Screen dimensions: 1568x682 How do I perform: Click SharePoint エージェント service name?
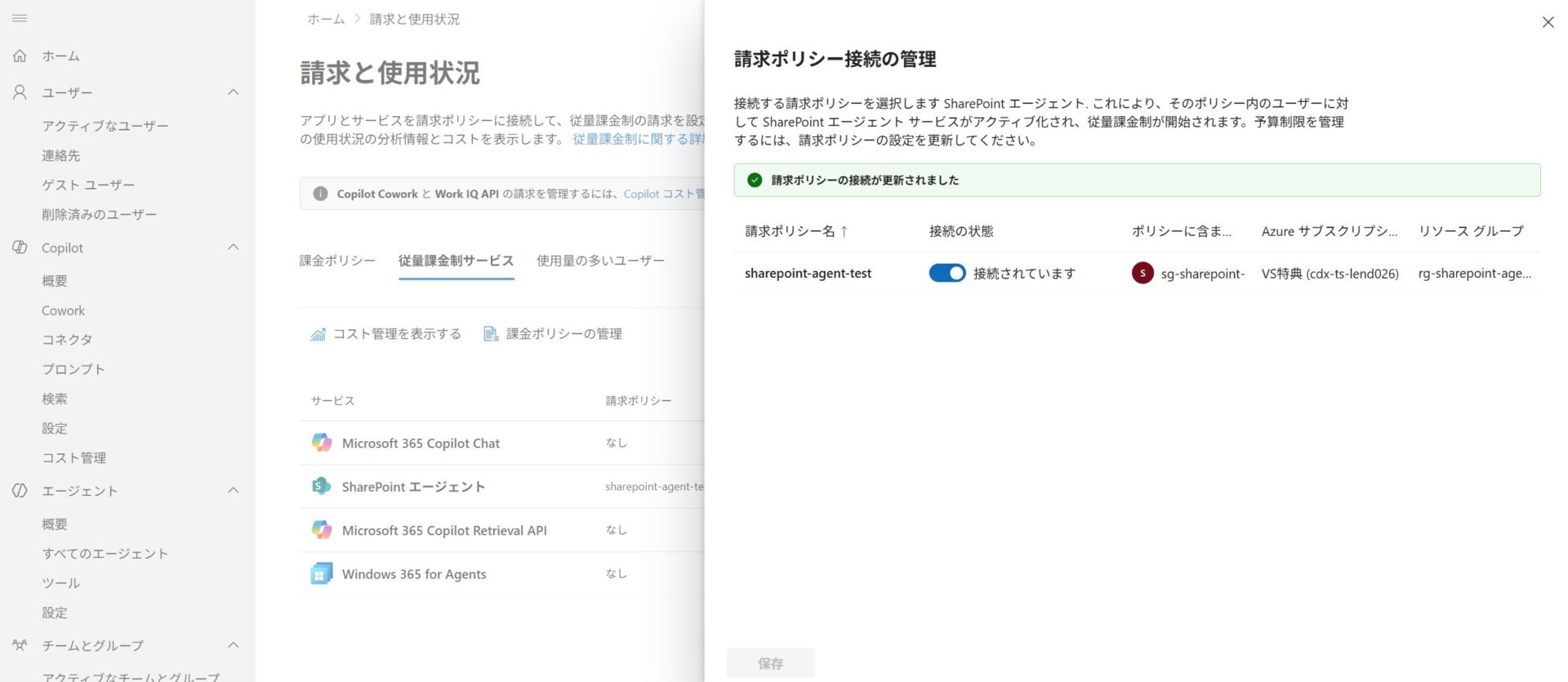pos(413,487)
